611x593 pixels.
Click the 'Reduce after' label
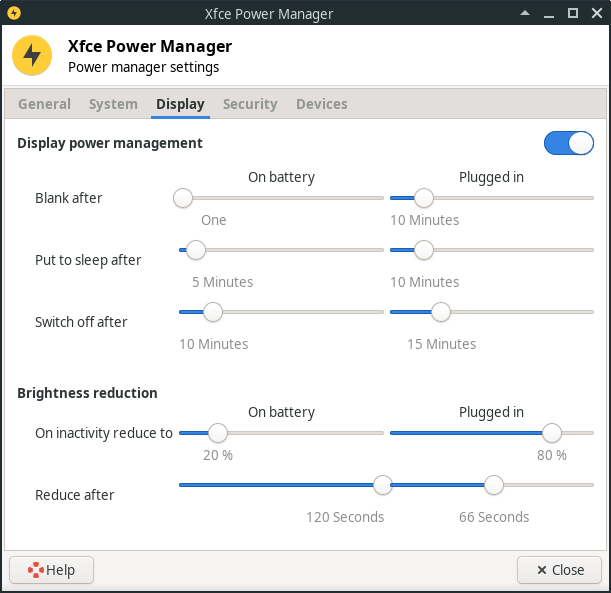point(74,495)
